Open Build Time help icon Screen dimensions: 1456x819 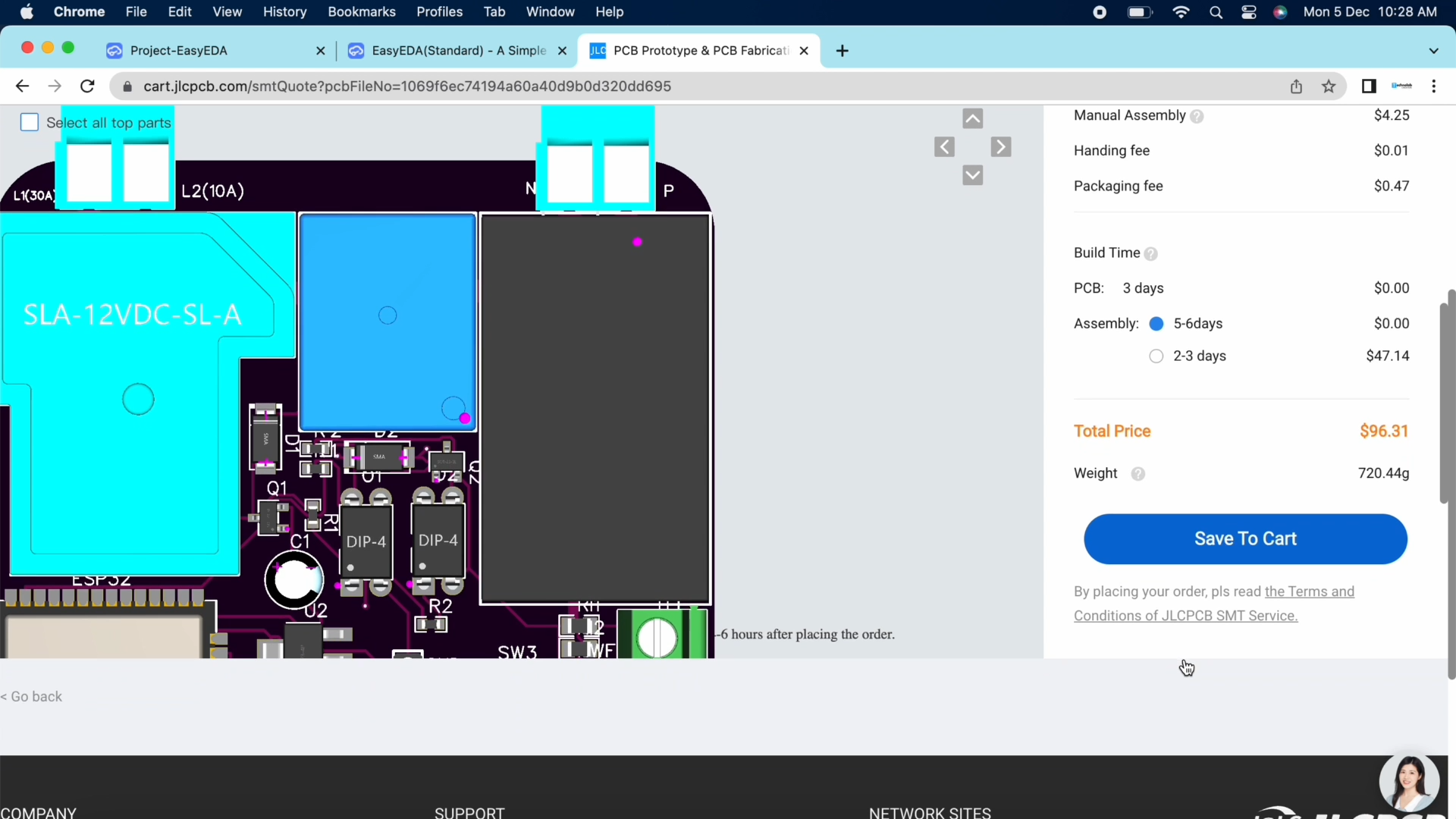coord(1150,253)
